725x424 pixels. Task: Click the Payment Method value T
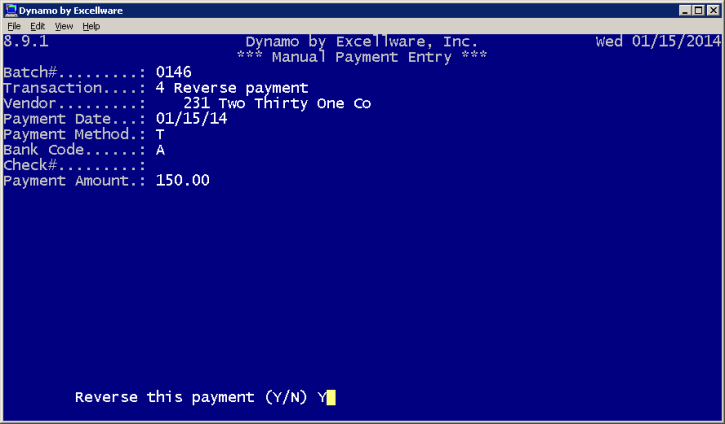(x=160, y=135)
